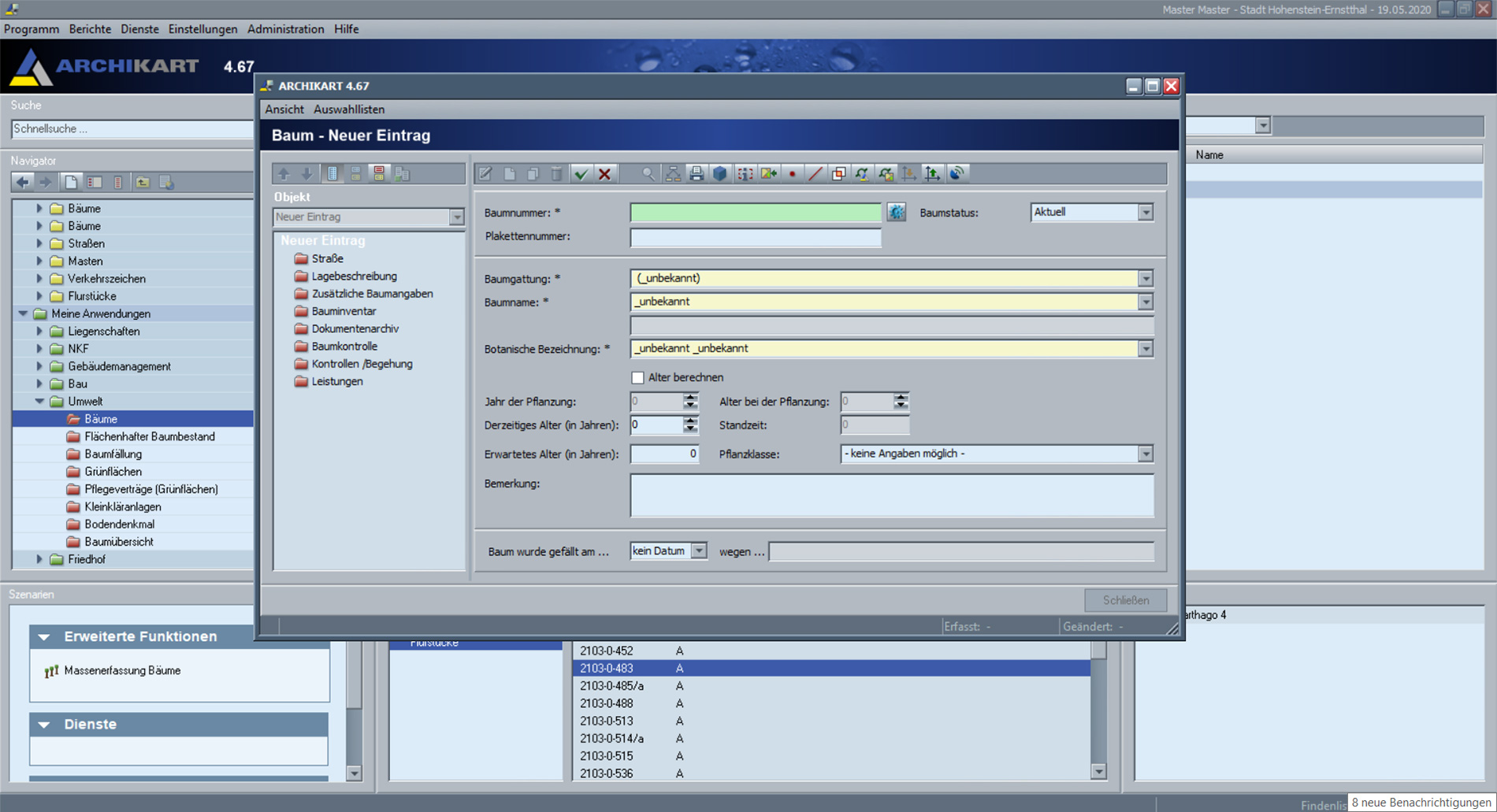Select Baumkontrolle in the entry tree
1497x812 pixels.
(344, 347)
